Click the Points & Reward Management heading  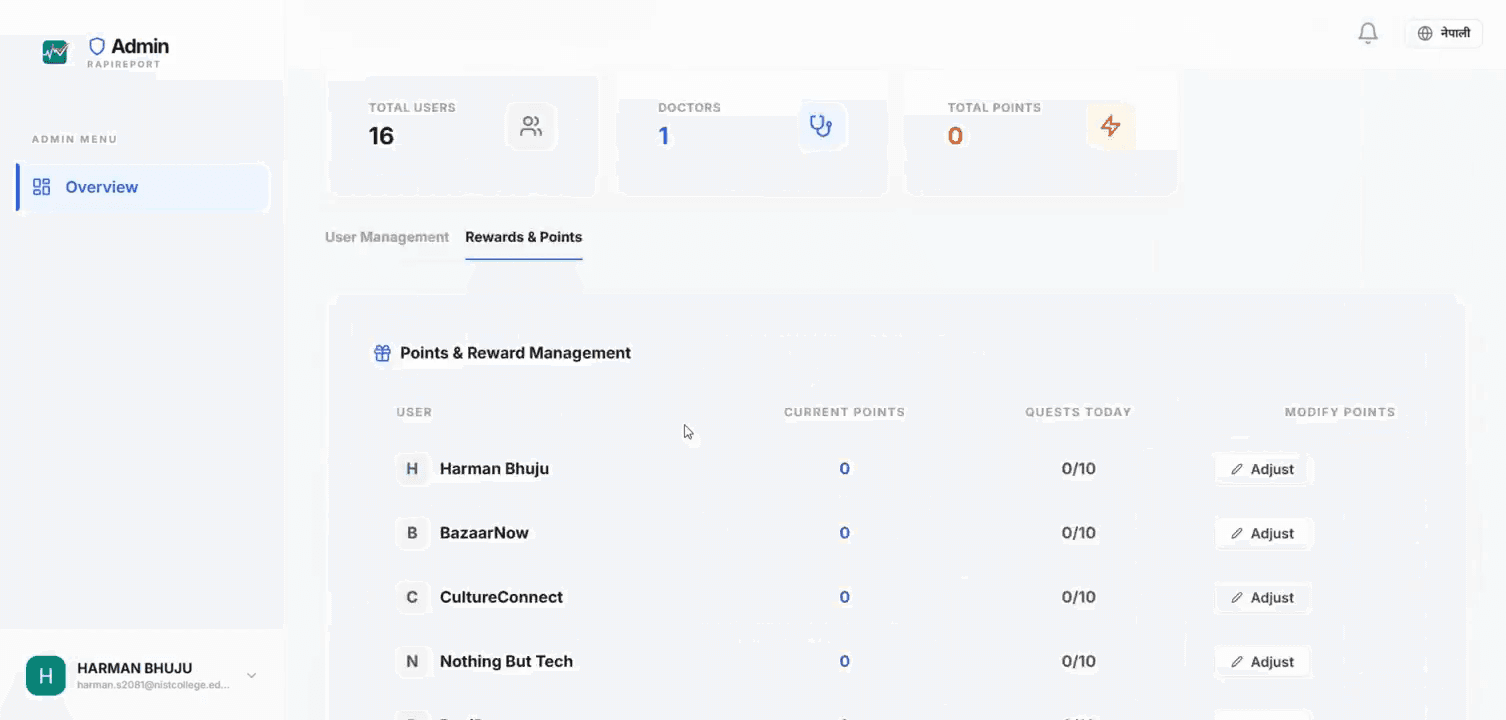pos(515,353)
